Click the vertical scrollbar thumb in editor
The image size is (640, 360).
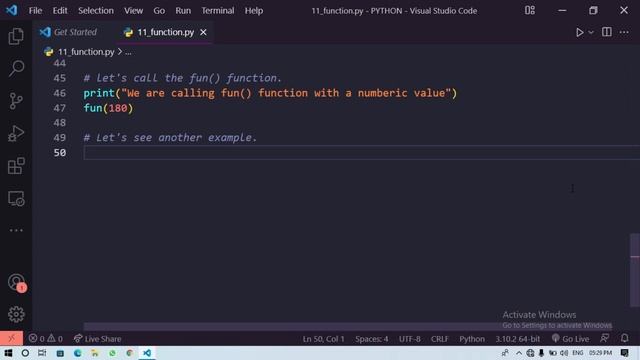point(635,270)
